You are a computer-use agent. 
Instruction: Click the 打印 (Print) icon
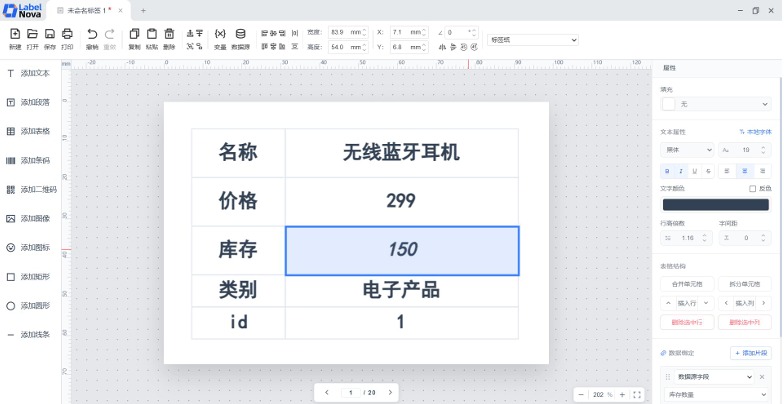coord(67,35)
